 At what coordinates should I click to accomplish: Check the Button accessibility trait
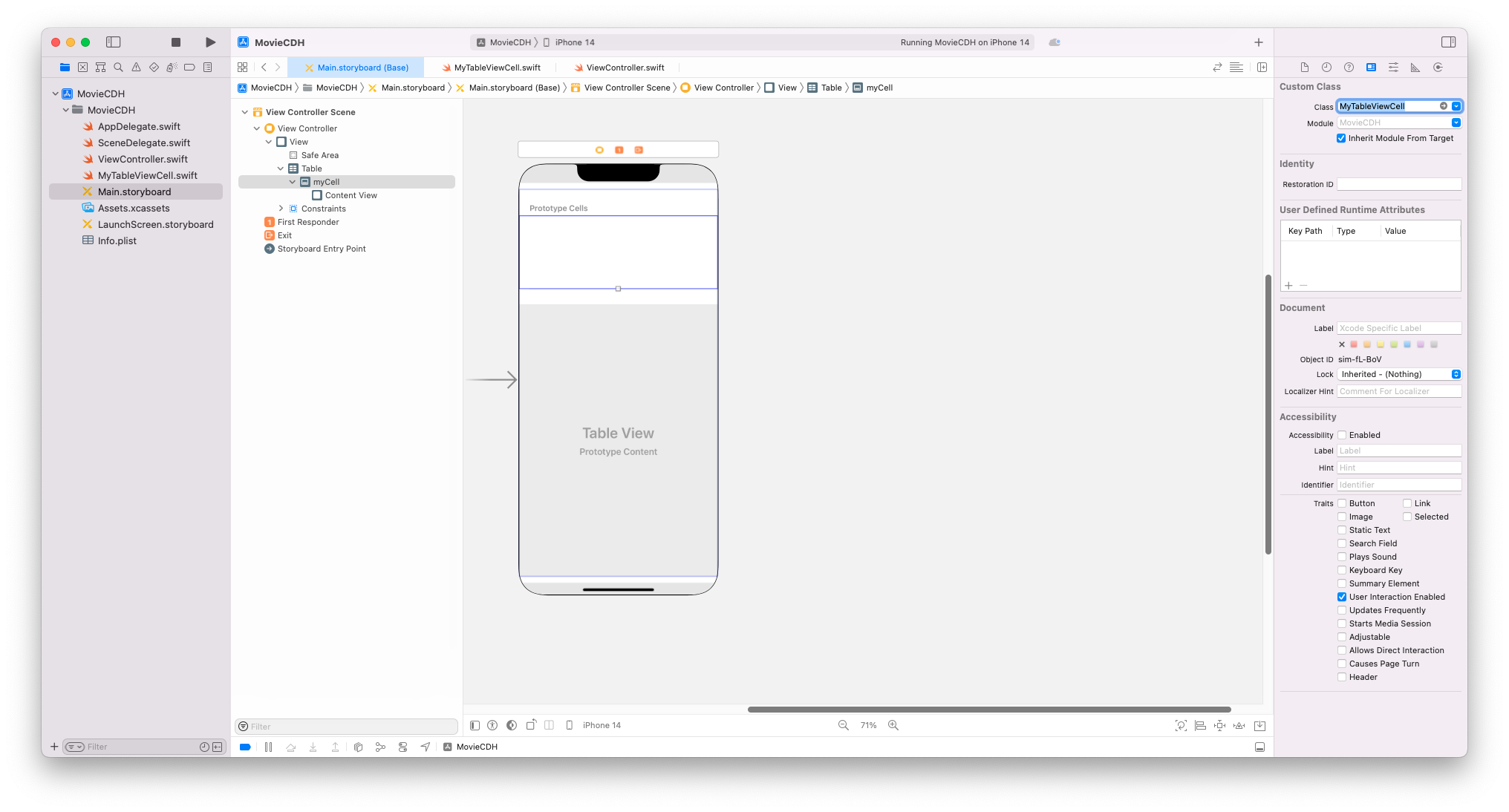1342,503
